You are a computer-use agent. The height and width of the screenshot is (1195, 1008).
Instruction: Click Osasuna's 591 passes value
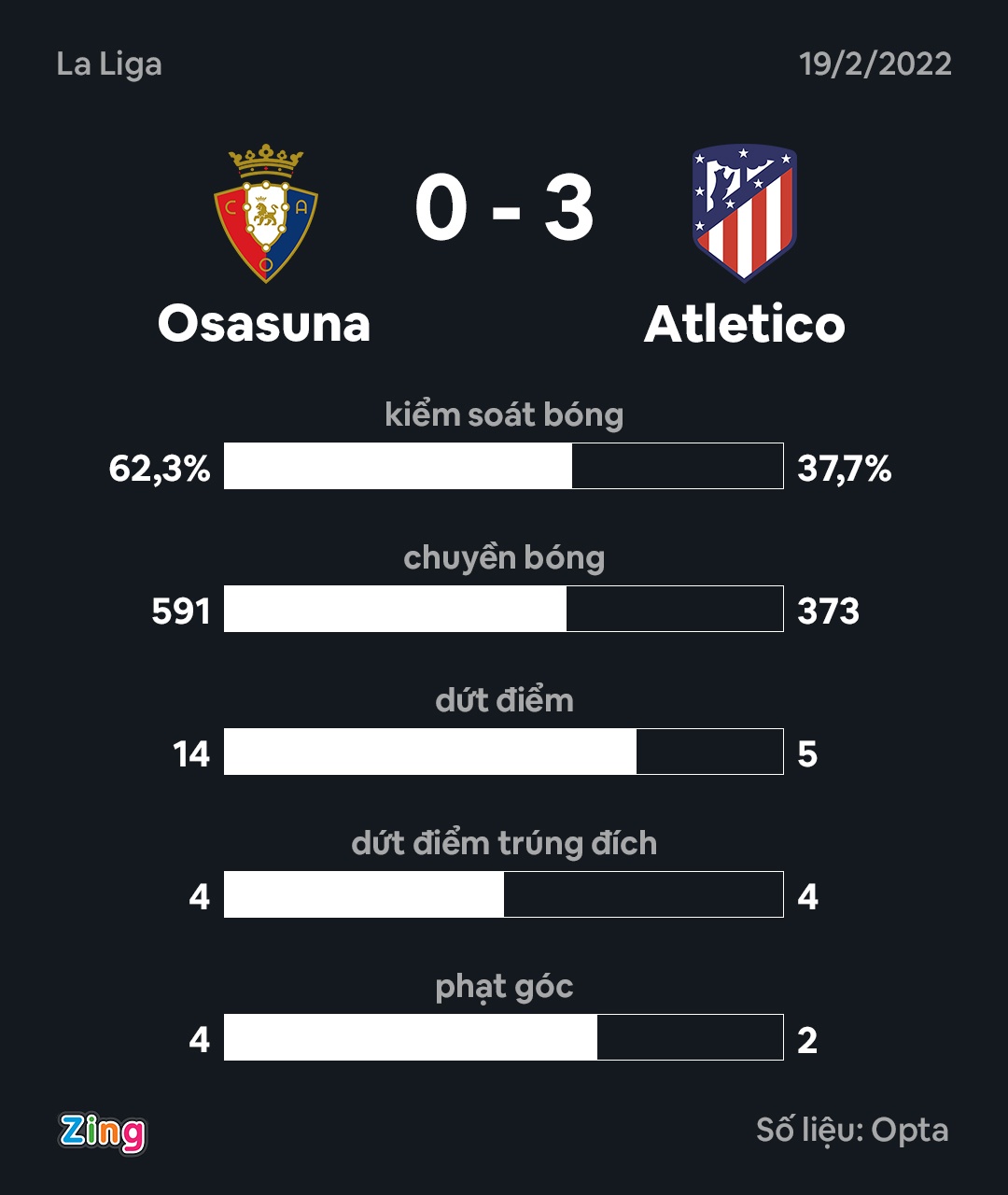(181, 611)
